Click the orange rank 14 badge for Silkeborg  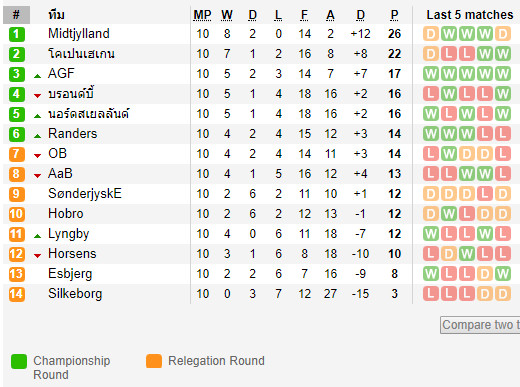tap(17, 294)
